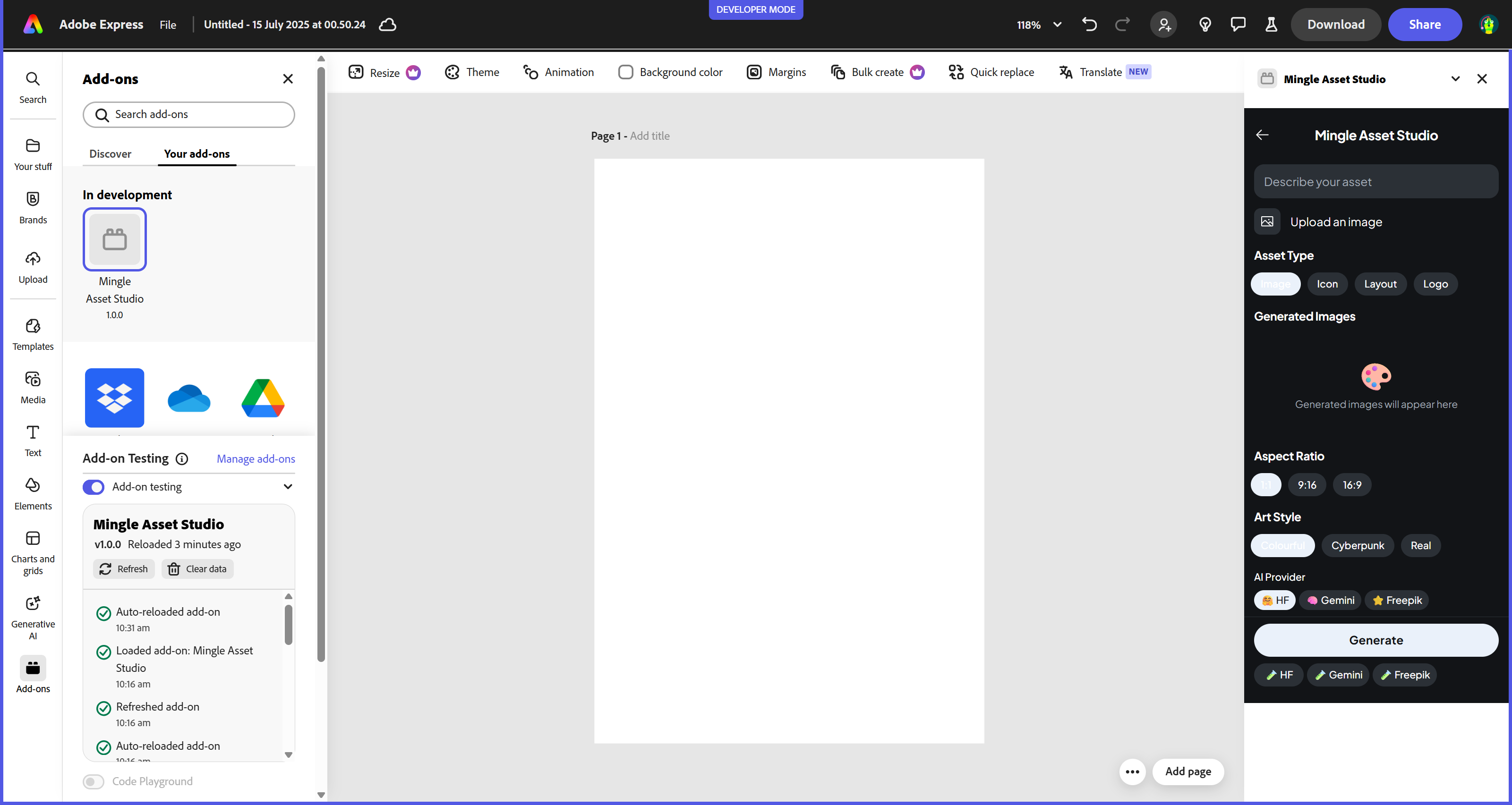Enable the Code Playground toggle
This screenshot has width=1512, height=805.
coord(94,781)
